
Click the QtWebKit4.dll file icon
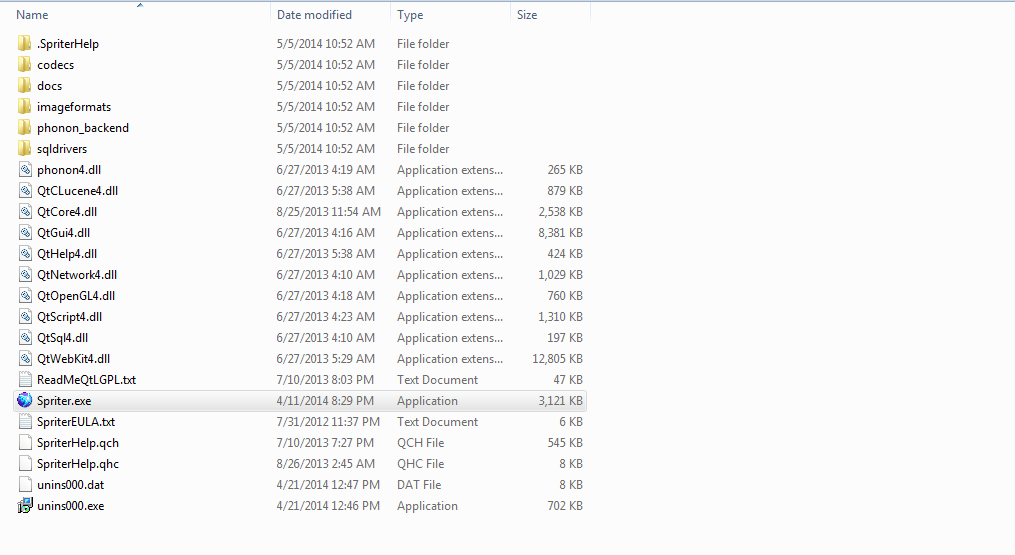pyautogui.click(x=25, y=359)
